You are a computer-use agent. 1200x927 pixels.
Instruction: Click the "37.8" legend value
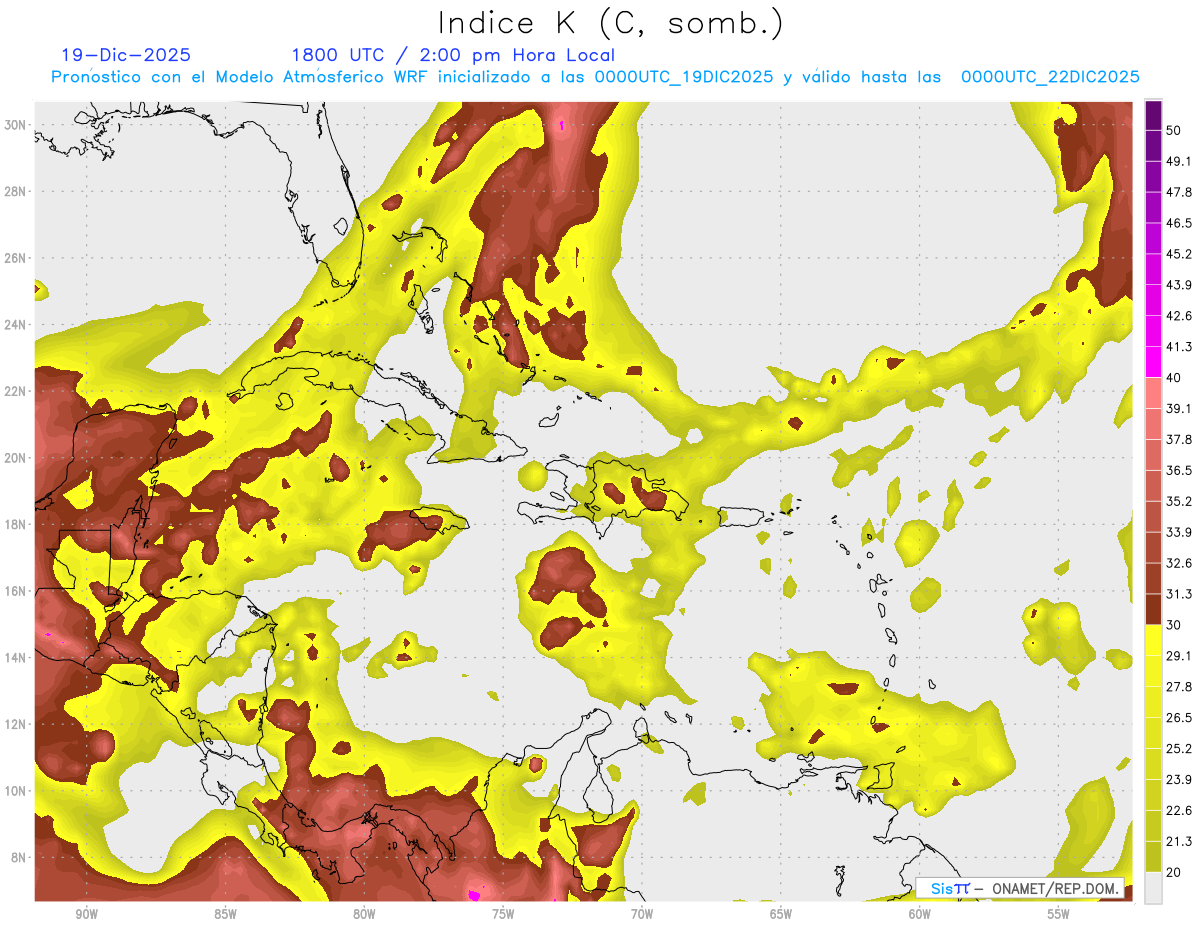click(1178, 440)
